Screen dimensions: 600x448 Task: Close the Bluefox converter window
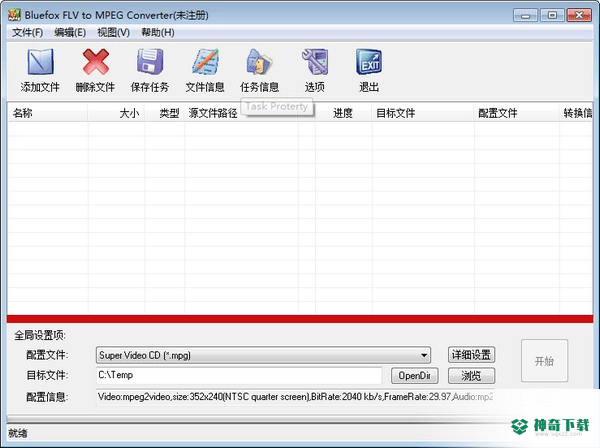(x=579, y=15)
